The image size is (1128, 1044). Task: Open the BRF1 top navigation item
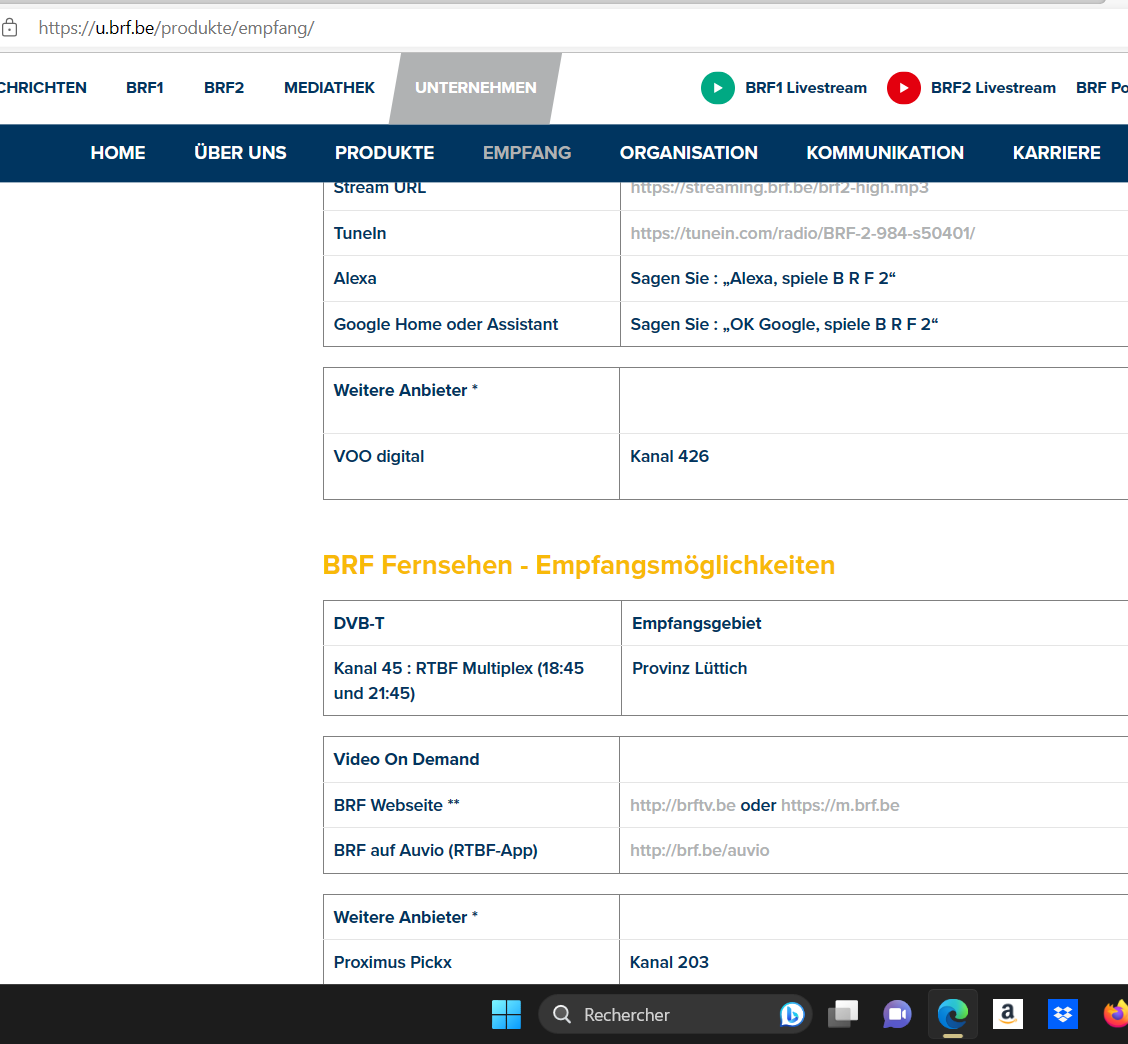(x=145, y=88)
